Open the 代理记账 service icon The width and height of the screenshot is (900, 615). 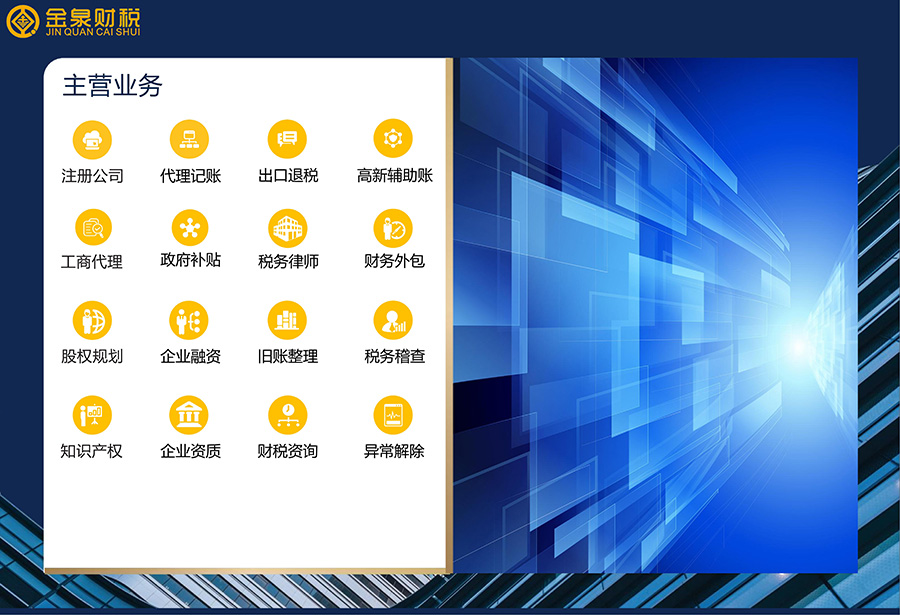pyautogui.click(x=189, y=139)
